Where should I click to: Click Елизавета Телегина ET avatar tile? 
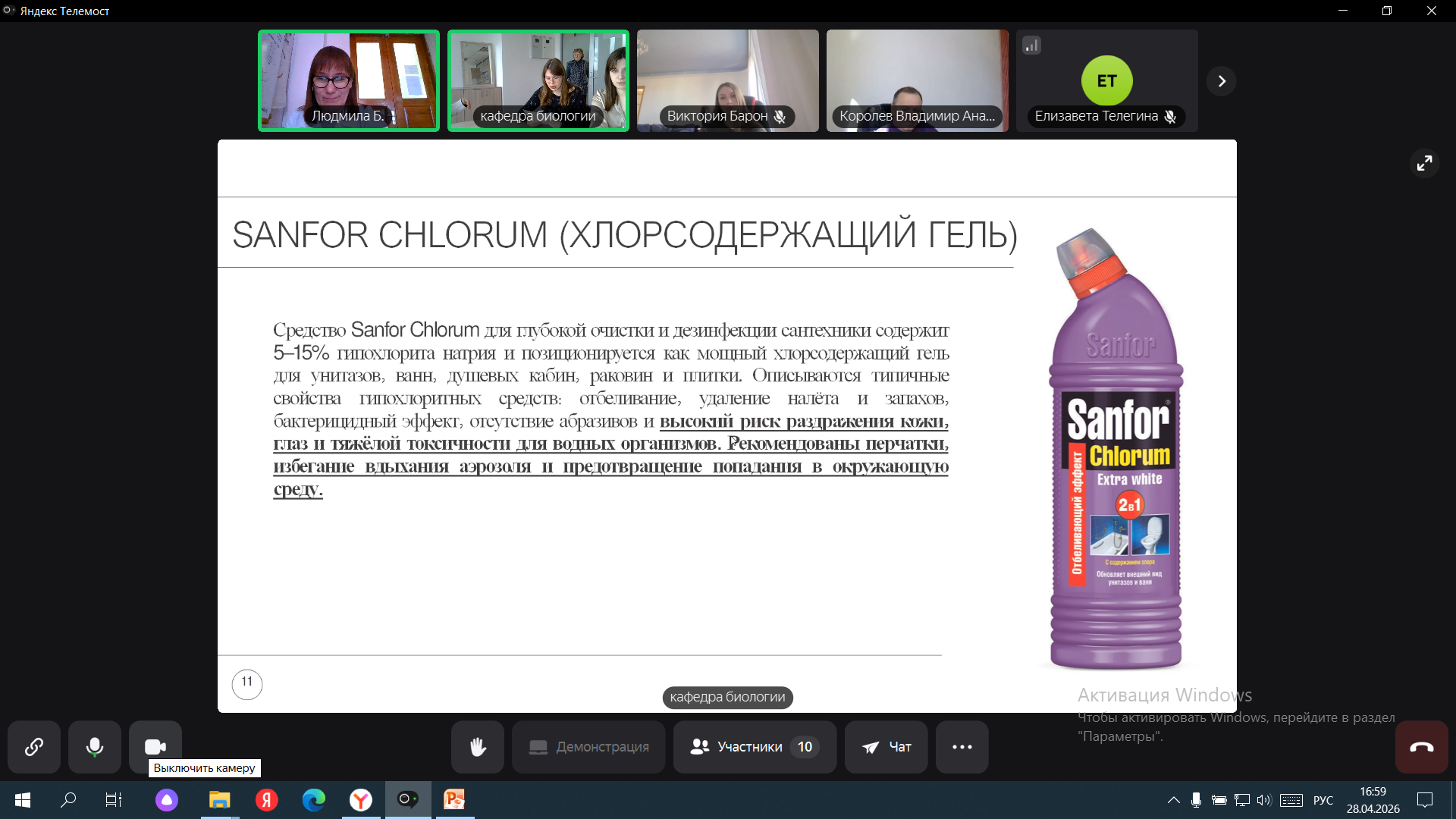pyautogui.click(x=1106, y=81)
